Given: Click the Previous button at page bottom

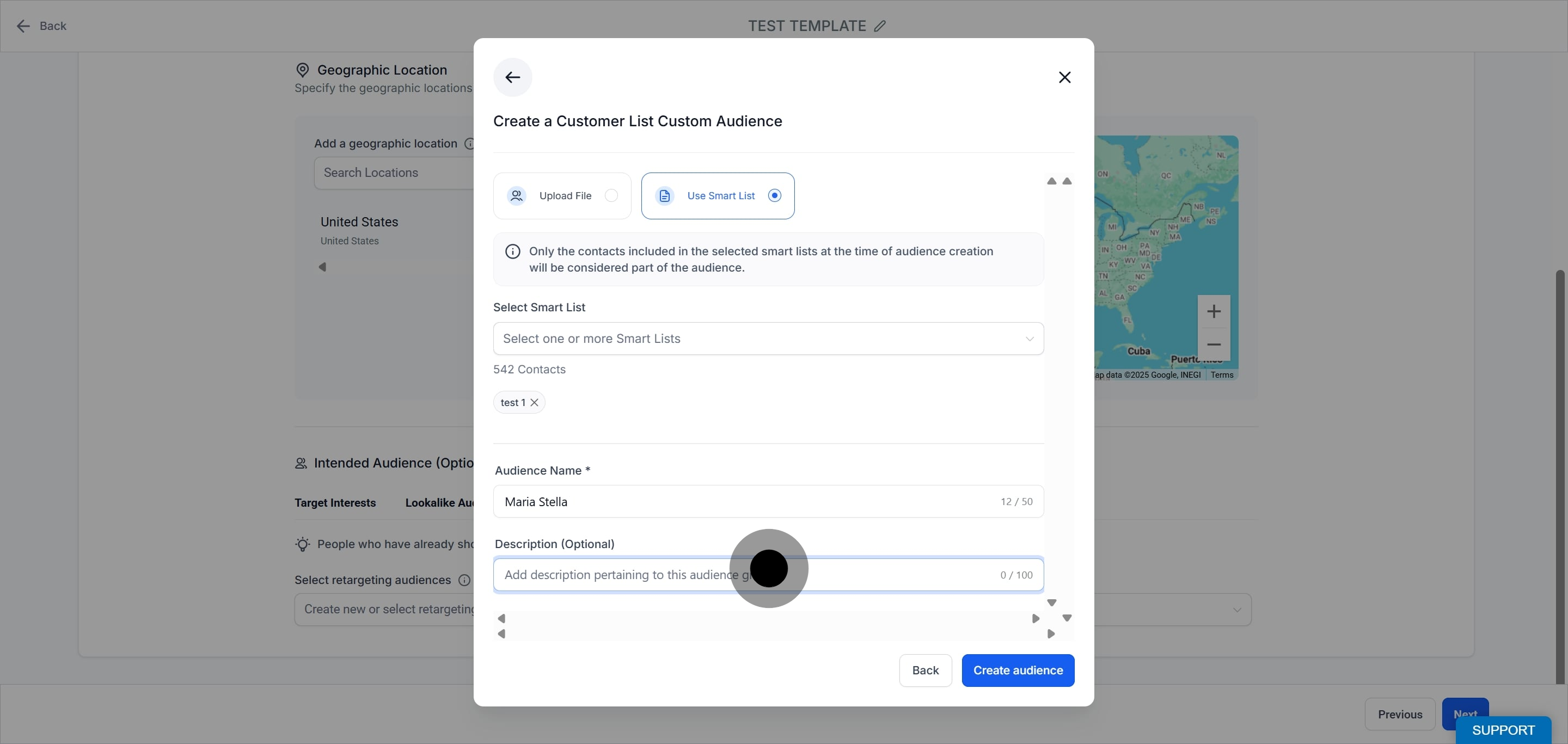Looking at the screenshot, I should [x=1399, y=714].
